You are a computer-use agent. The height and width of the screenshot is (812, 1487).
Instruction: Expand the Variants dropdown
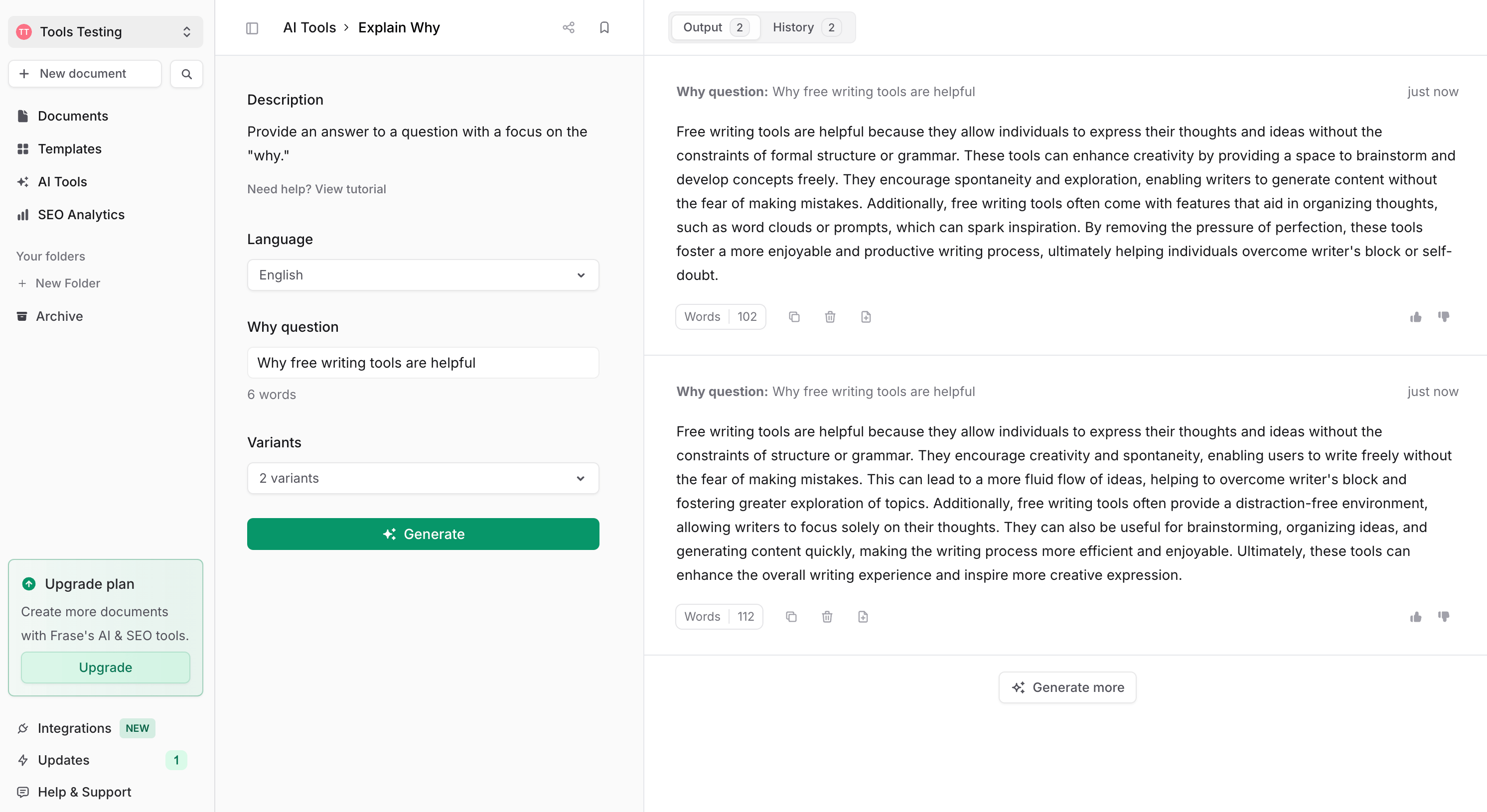(x=423, y=478)
